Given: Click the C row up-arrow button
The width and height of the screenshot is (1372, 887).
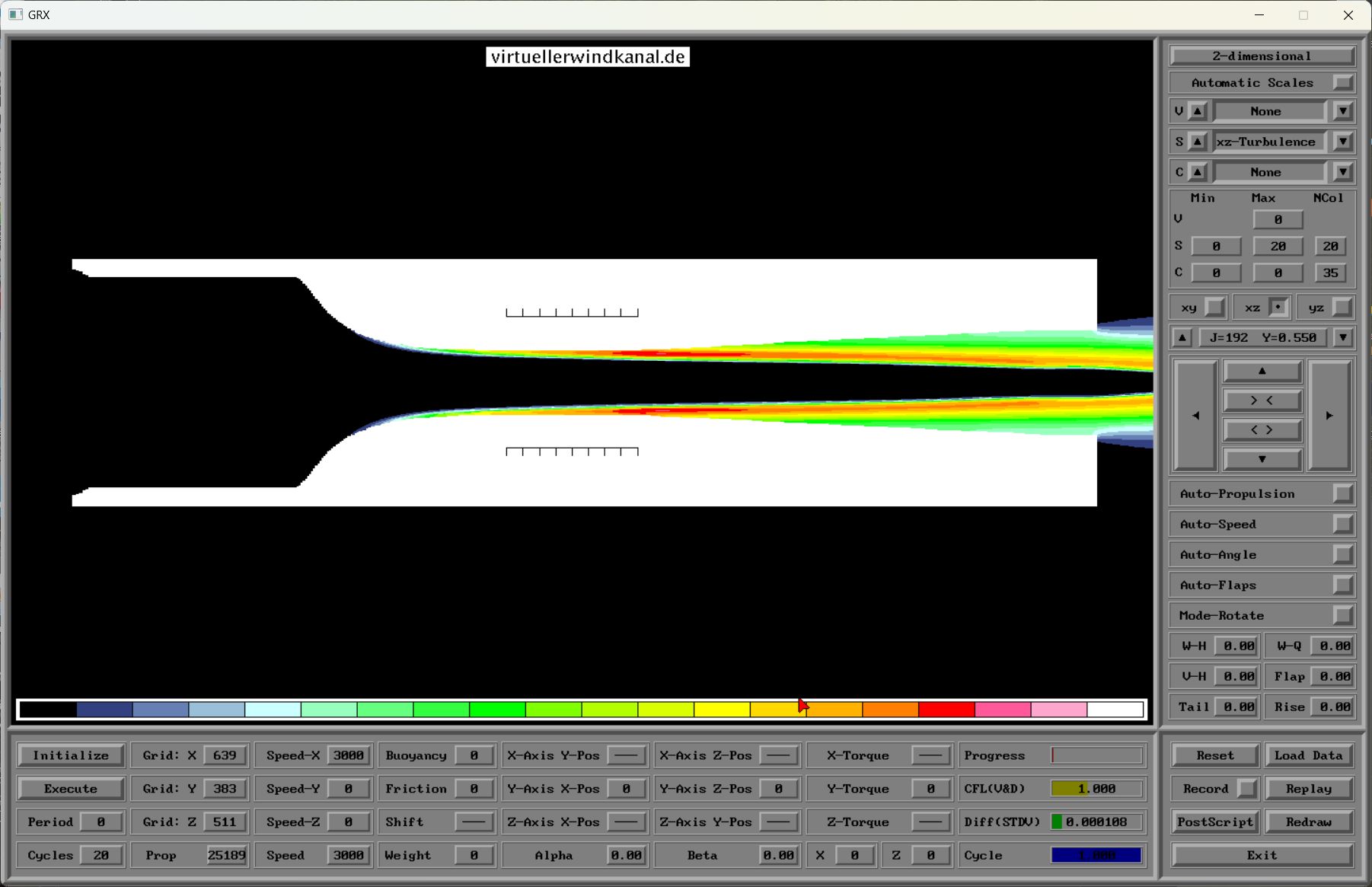Looking at the screenshot, I should click(1198, 172).
